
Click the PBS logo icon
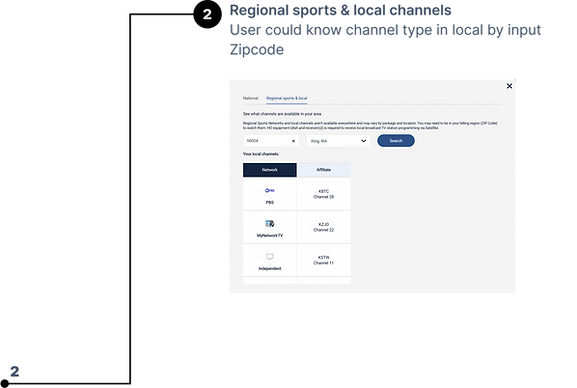point(270,191)
